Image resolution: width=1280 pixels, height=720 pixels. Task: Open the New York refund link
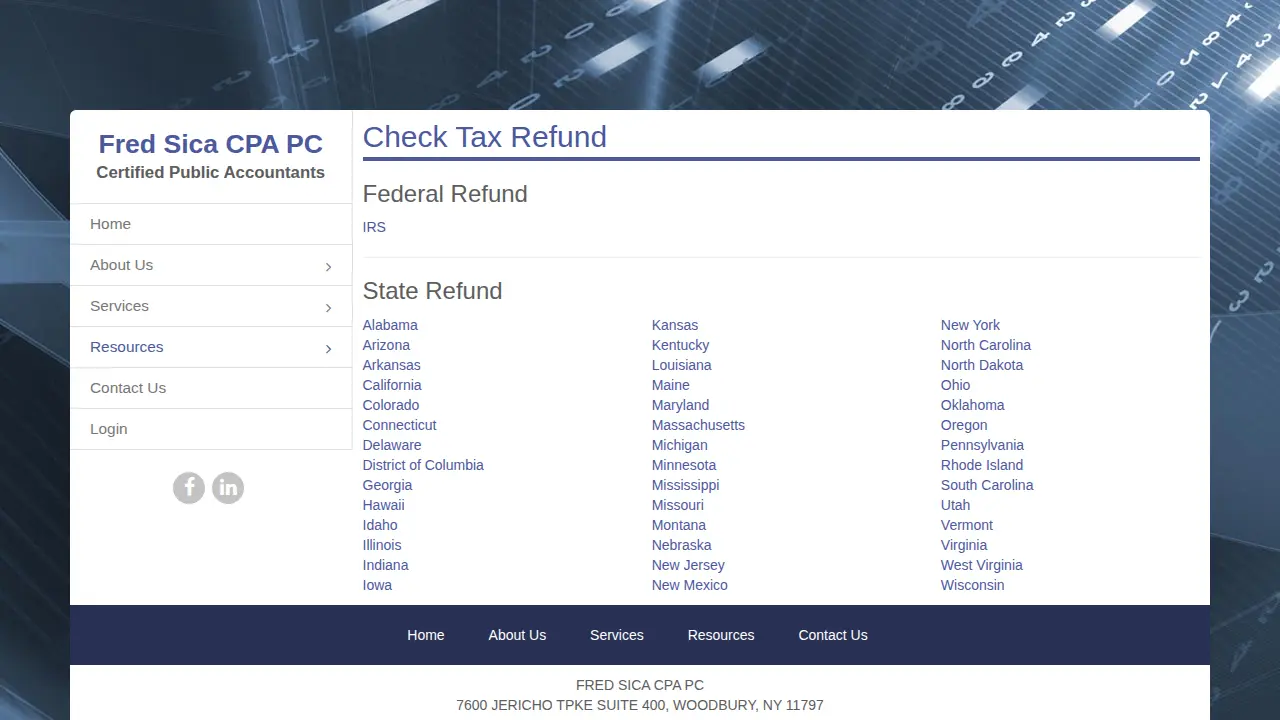point(970,325)
